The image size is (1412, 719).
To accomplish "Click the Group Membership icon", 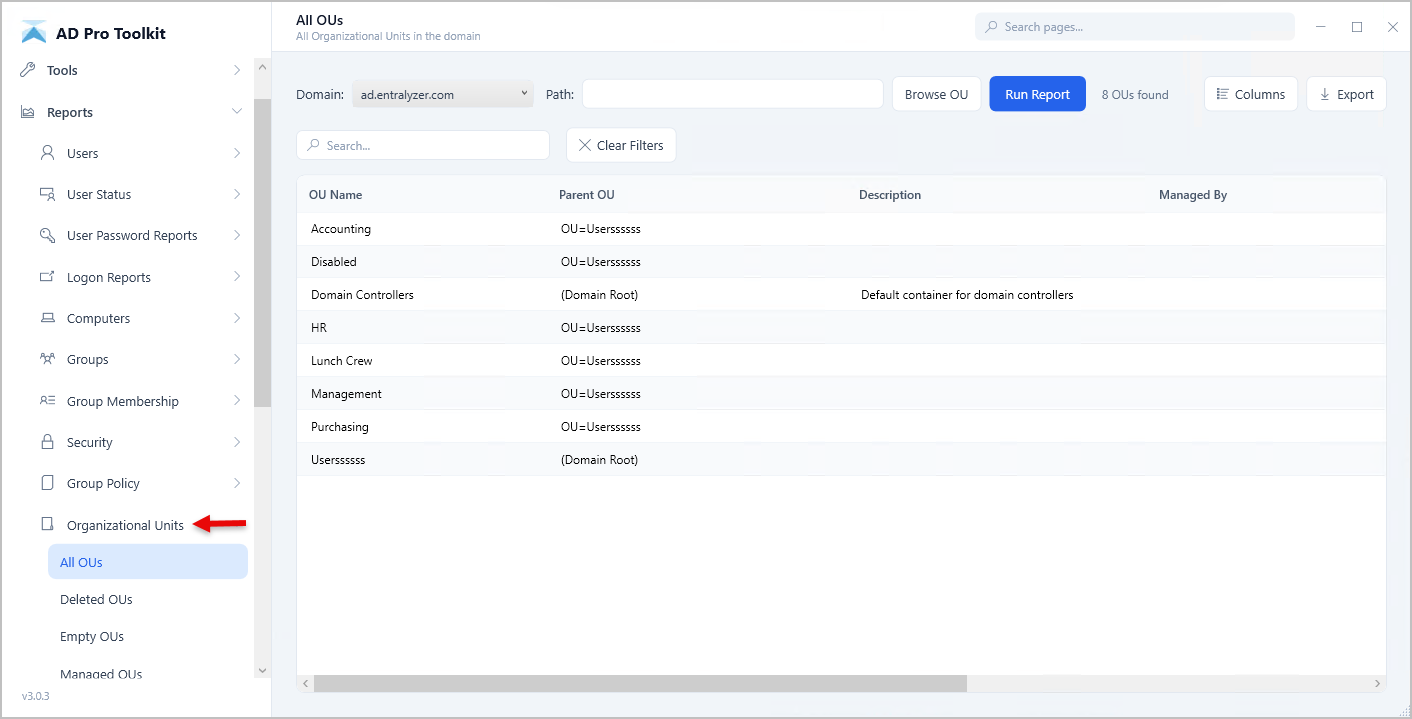I will (x=47, y=401).
